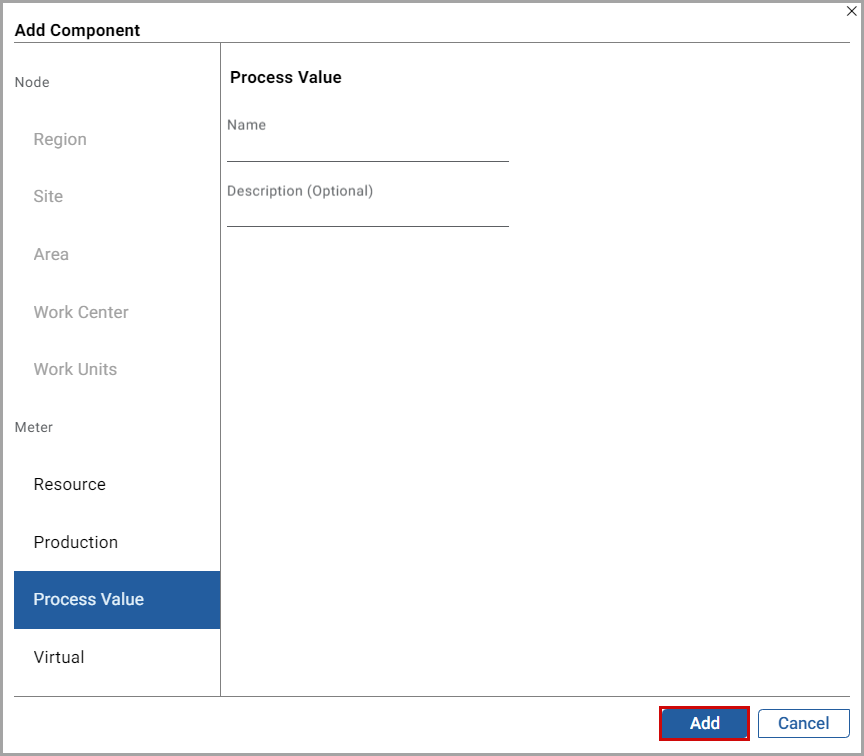Click the Process Value form heading
864x756 pixels.
tap(286, 78)
